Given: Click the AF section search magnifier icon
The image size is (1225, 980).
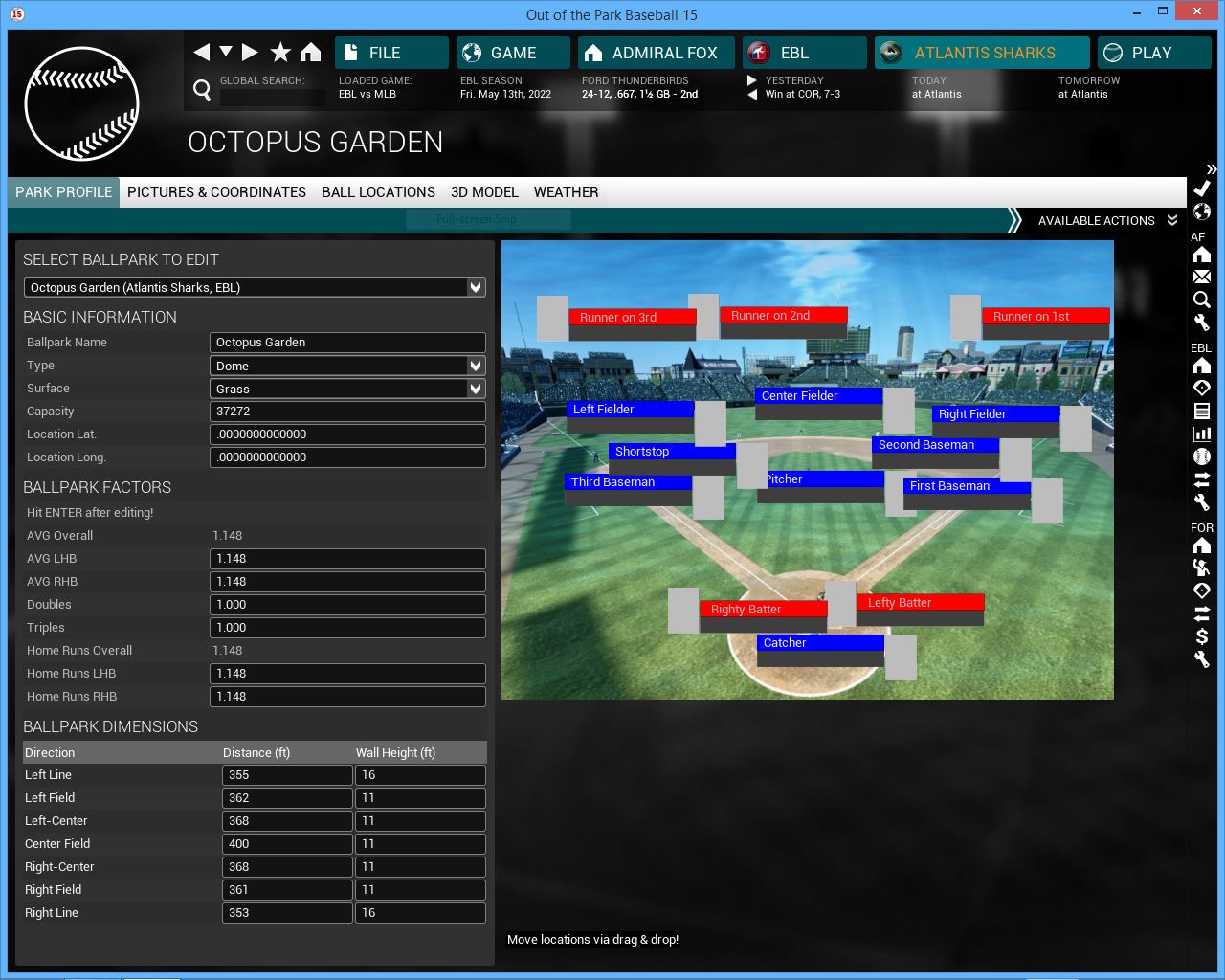Looking at the screenshot, I should tap(1202, 300).
